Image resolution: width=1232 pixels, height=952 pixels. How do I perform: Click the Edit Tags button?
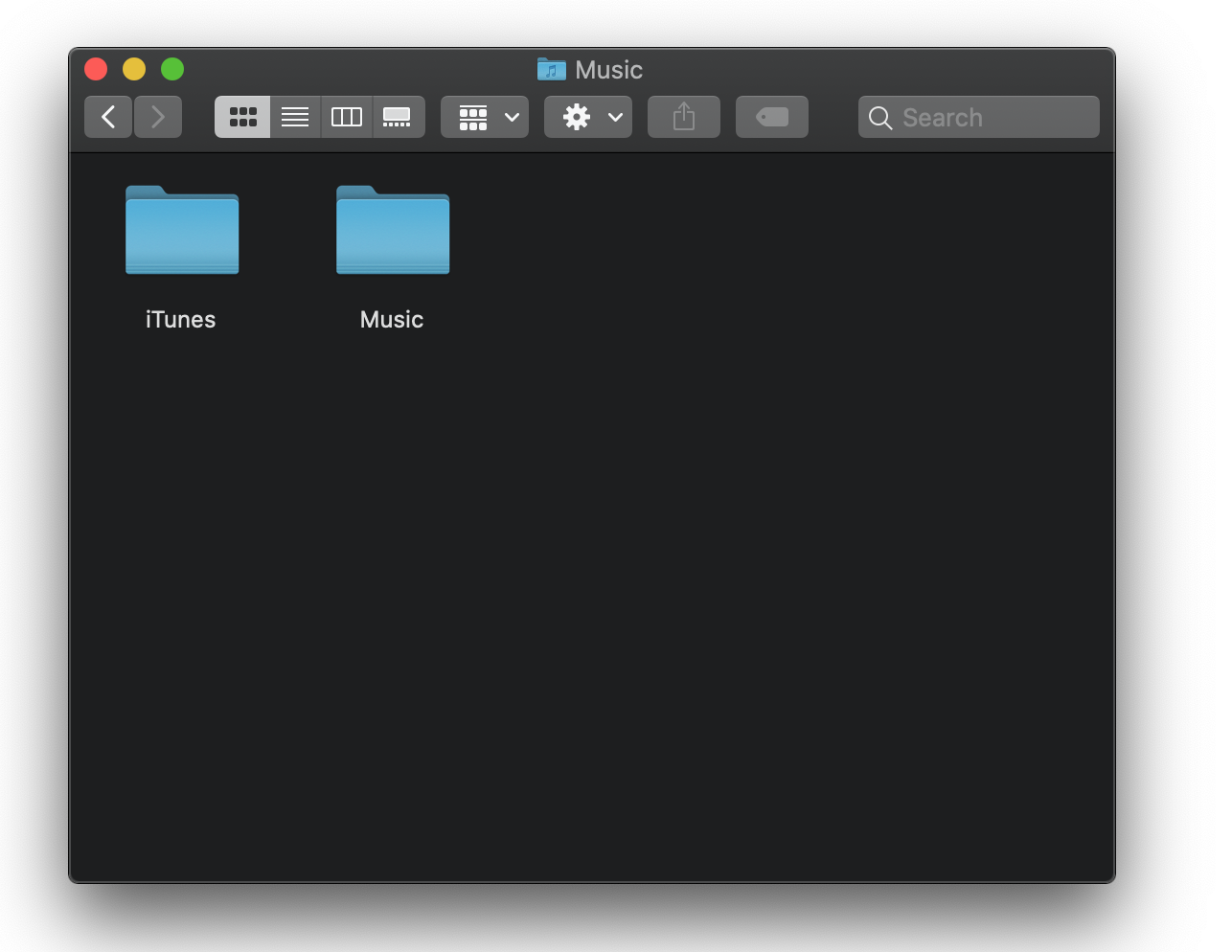pos(772,117)
